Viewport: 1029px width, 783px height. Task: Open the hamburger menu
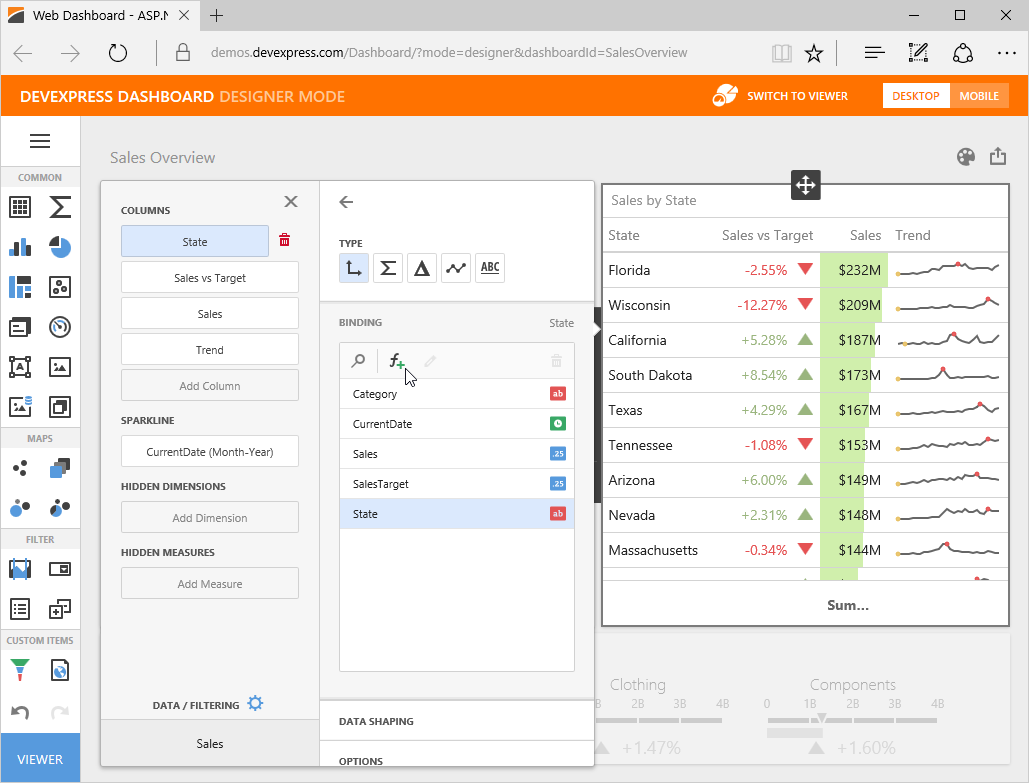click(40, 142)
